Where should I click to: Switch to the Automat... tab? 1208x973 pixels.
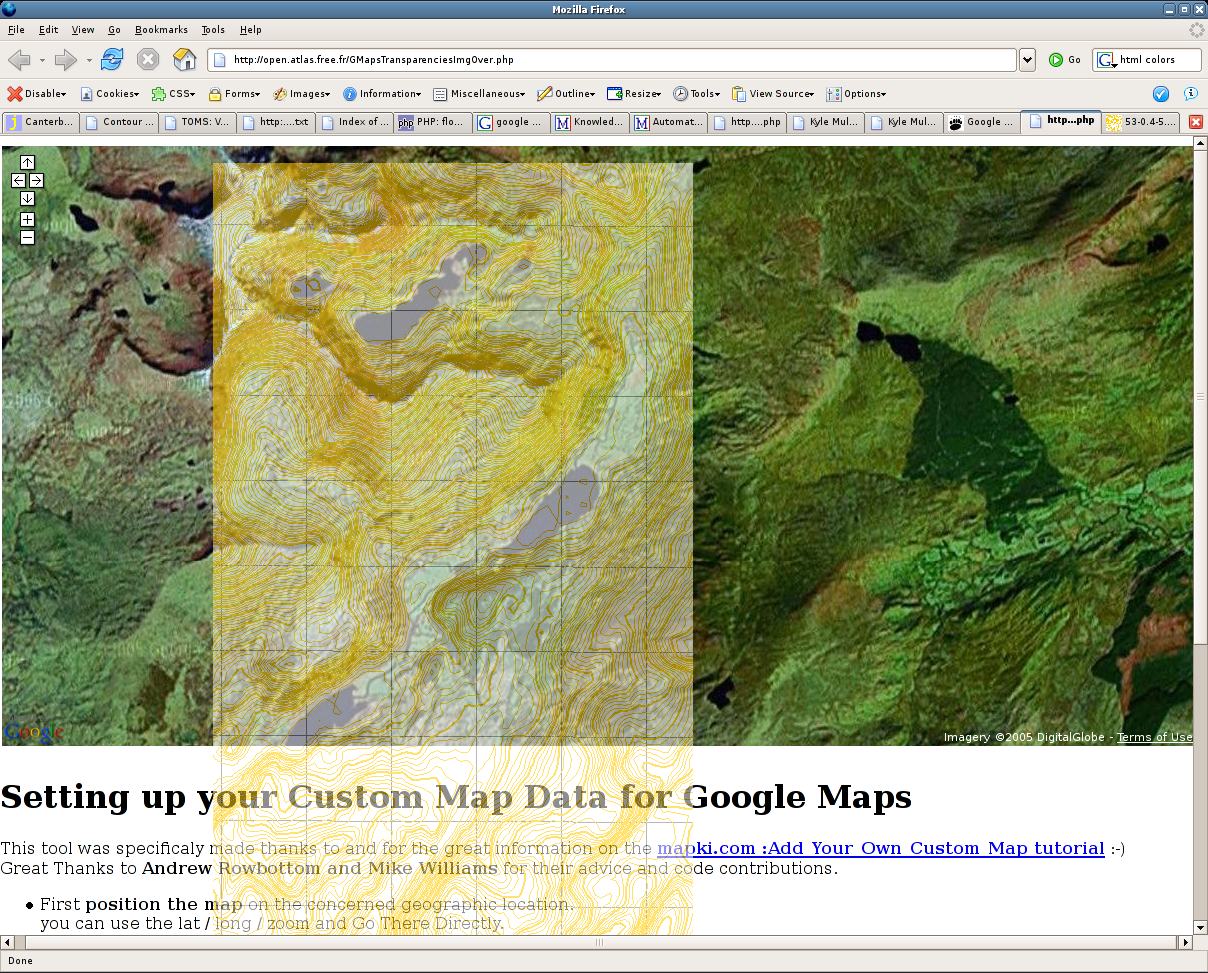668,122
